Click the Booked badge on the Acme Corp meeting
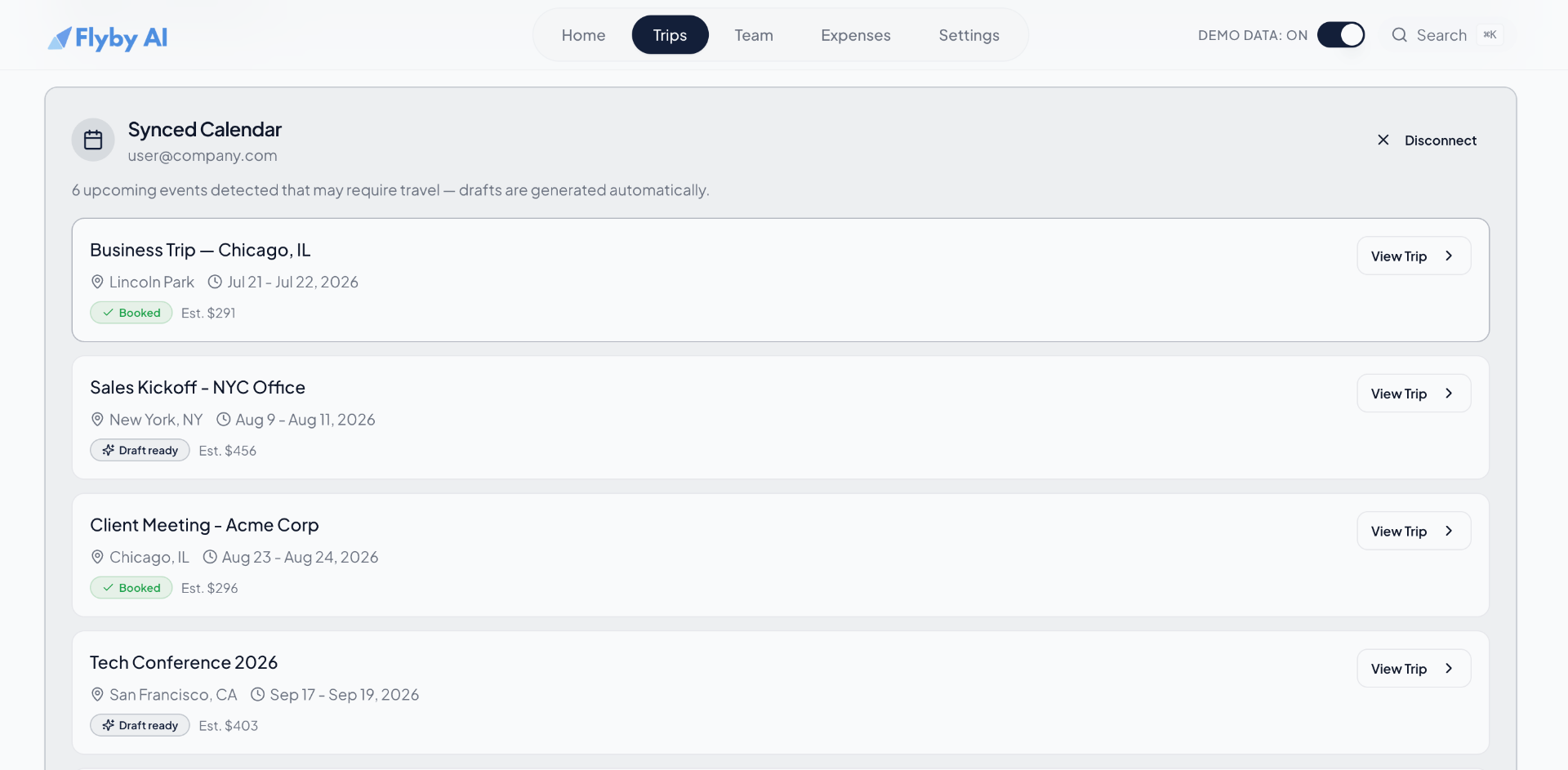Screen dimensions: 1568x770 [x=131, y=588]
